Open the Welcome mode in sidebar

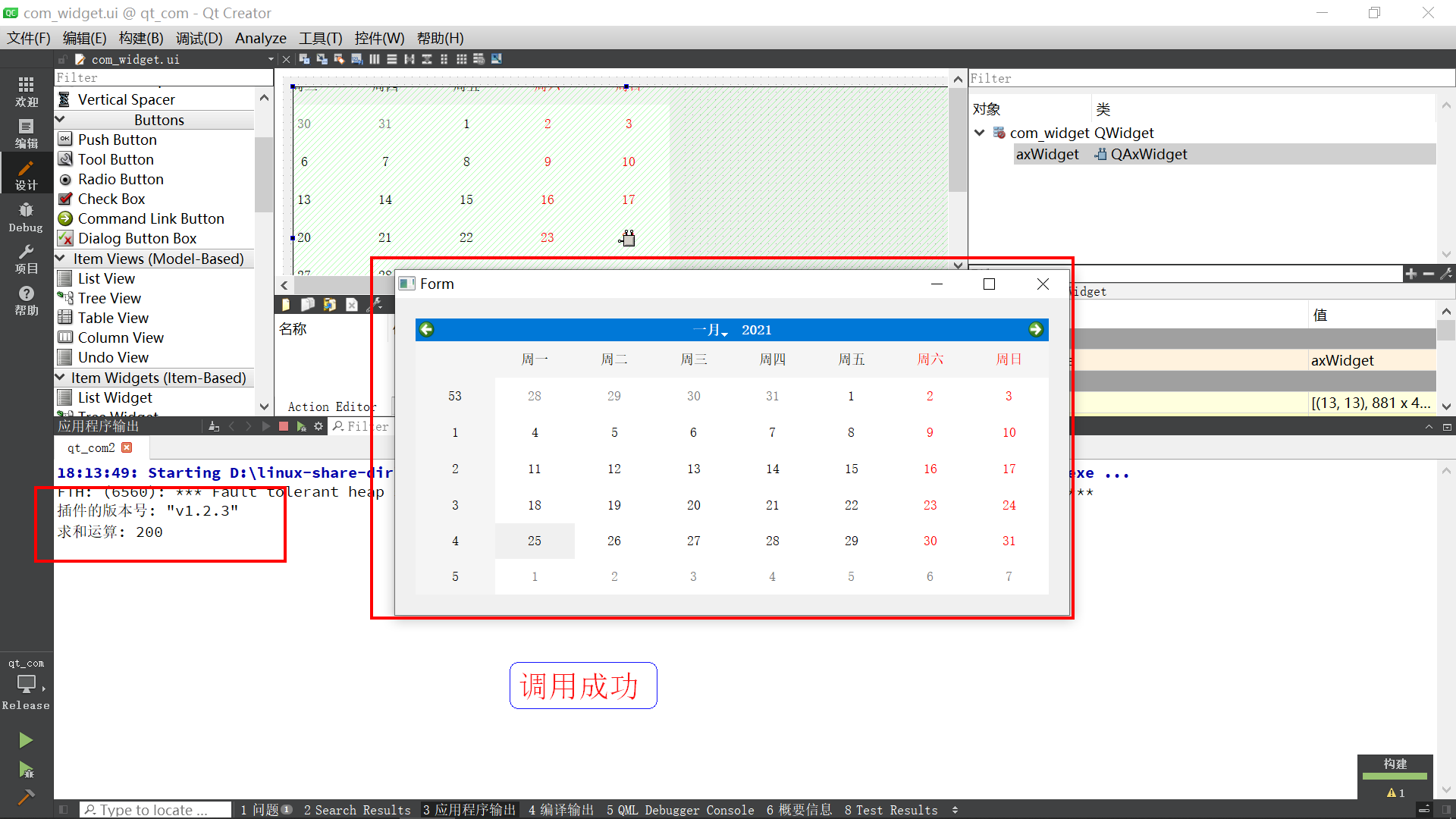pos(26,91)
